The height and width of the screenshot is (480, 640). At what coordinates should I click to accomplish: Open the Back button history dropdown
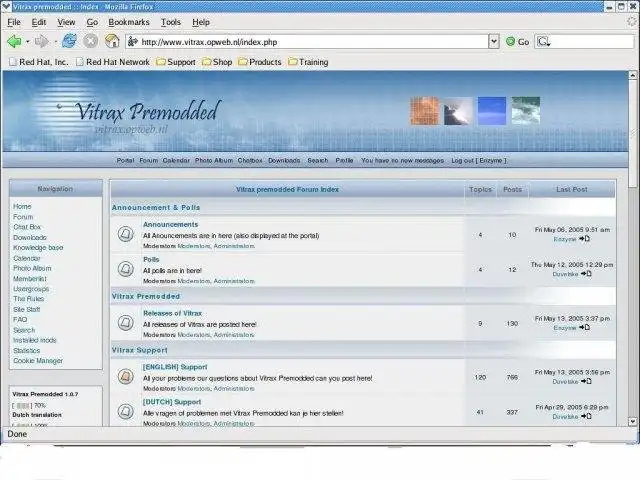tap(27, 42)
